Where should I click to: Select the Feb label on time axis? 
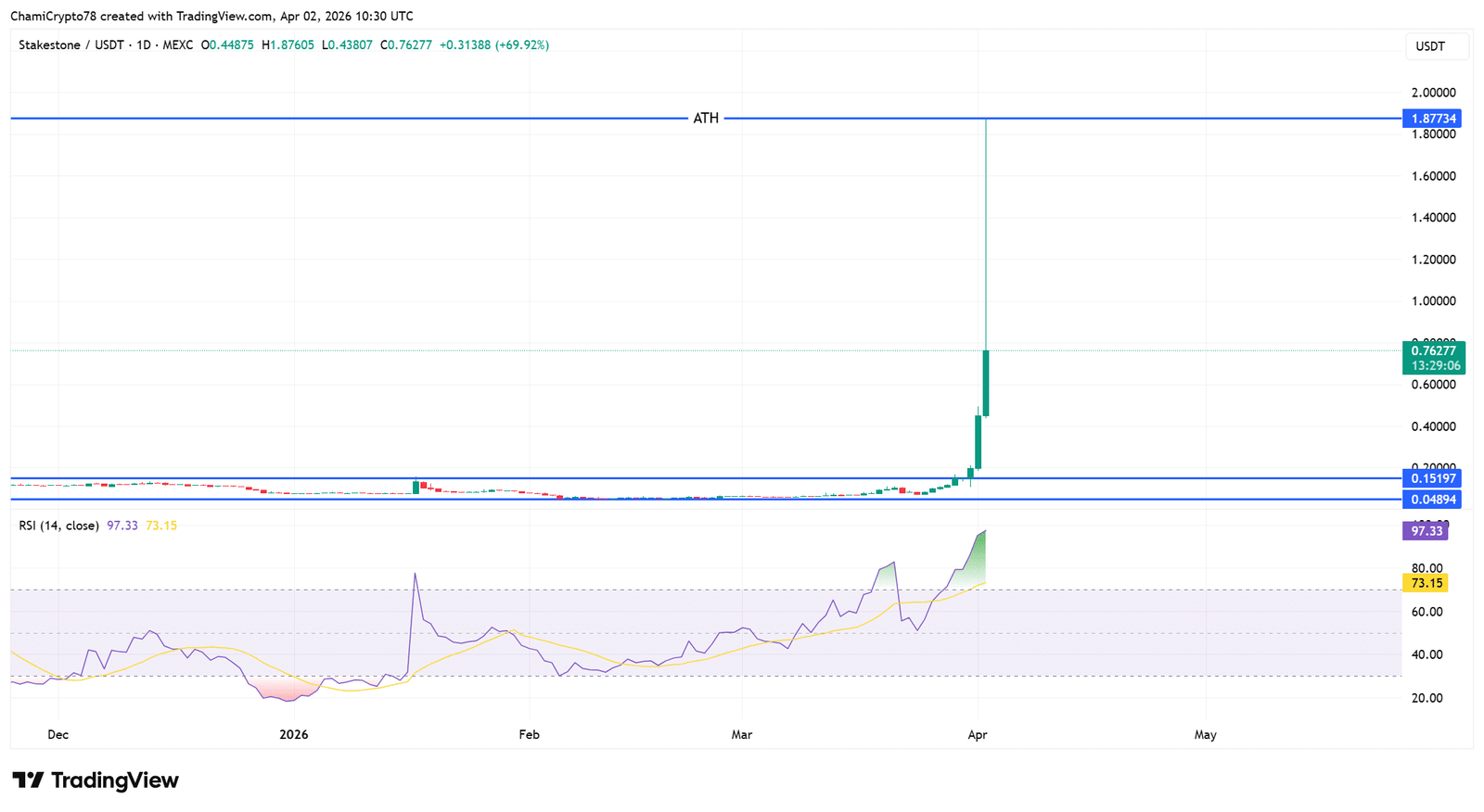pos(529,735)
